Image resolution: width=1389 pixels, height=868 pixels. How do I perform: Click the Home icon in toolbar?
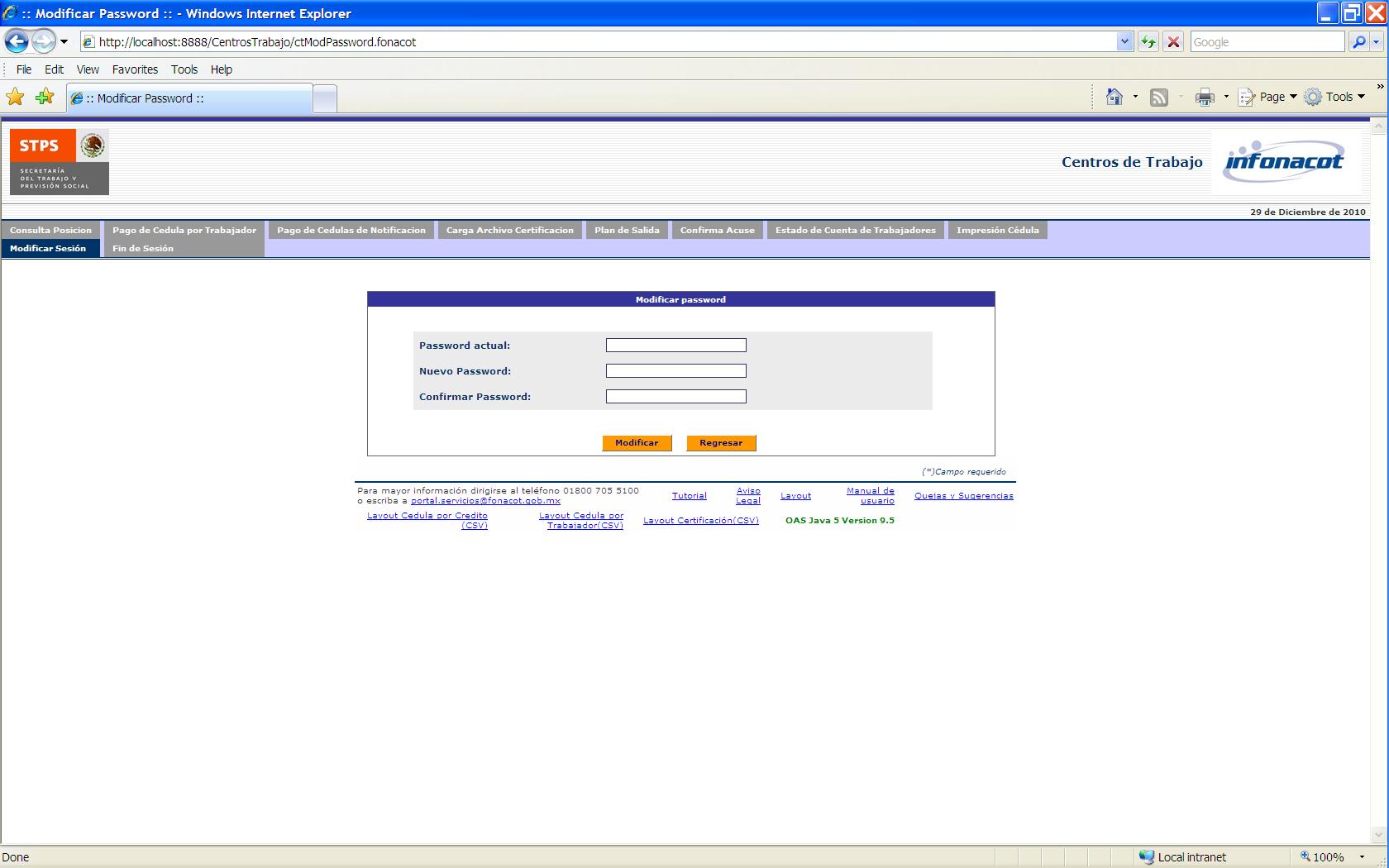click(x=1115, y=98)
